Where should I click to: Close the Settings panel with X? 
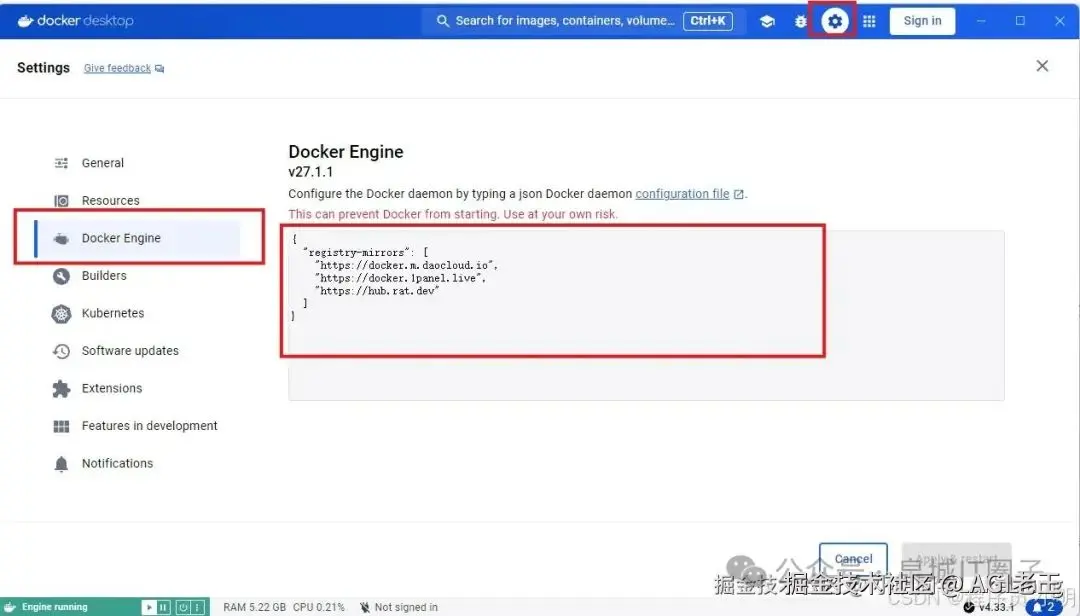(x=1042, y=65)
